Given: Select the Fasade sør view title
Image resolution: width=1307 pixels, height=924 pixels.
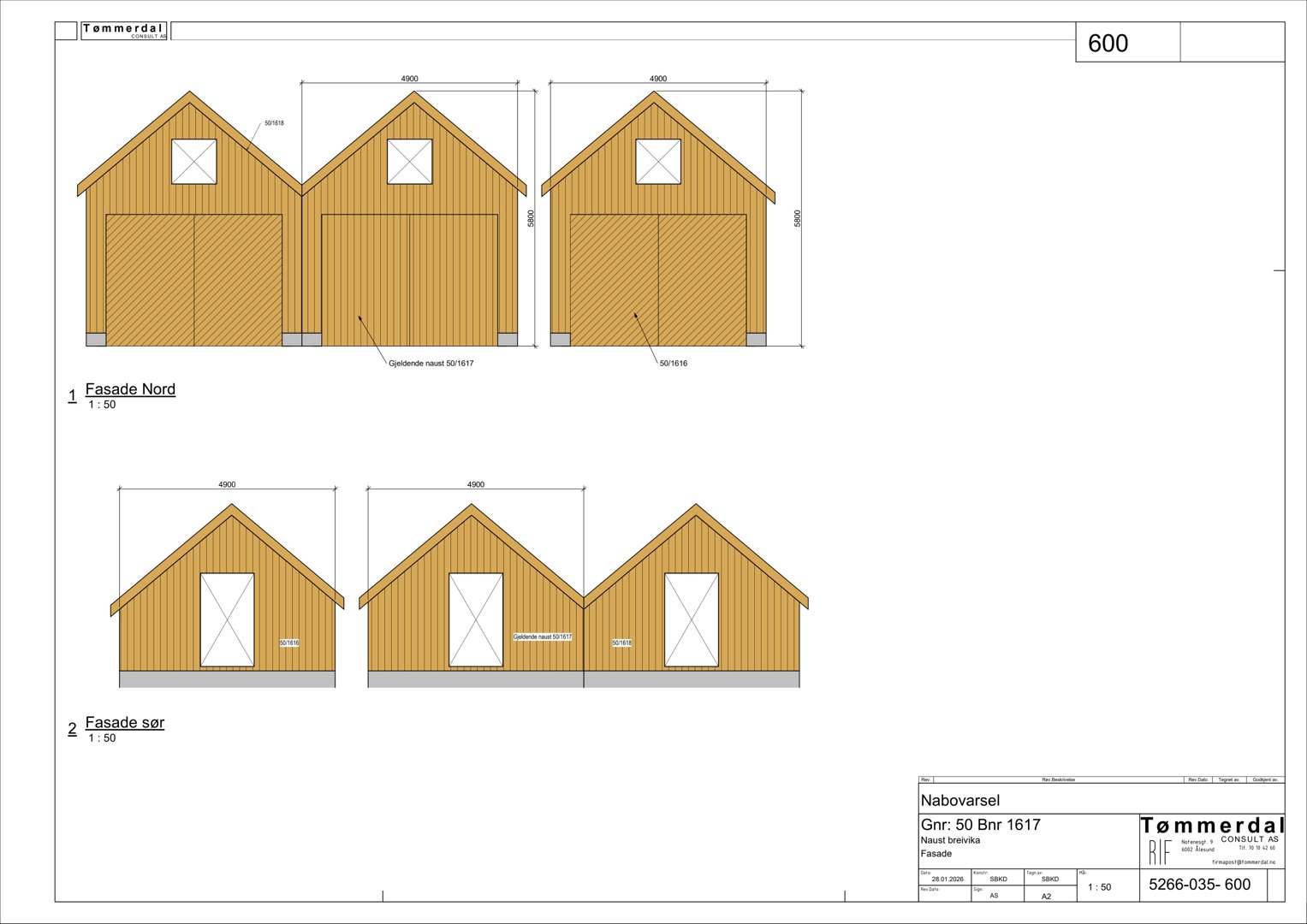Looking at the screenshot, I should coord(125,723).
